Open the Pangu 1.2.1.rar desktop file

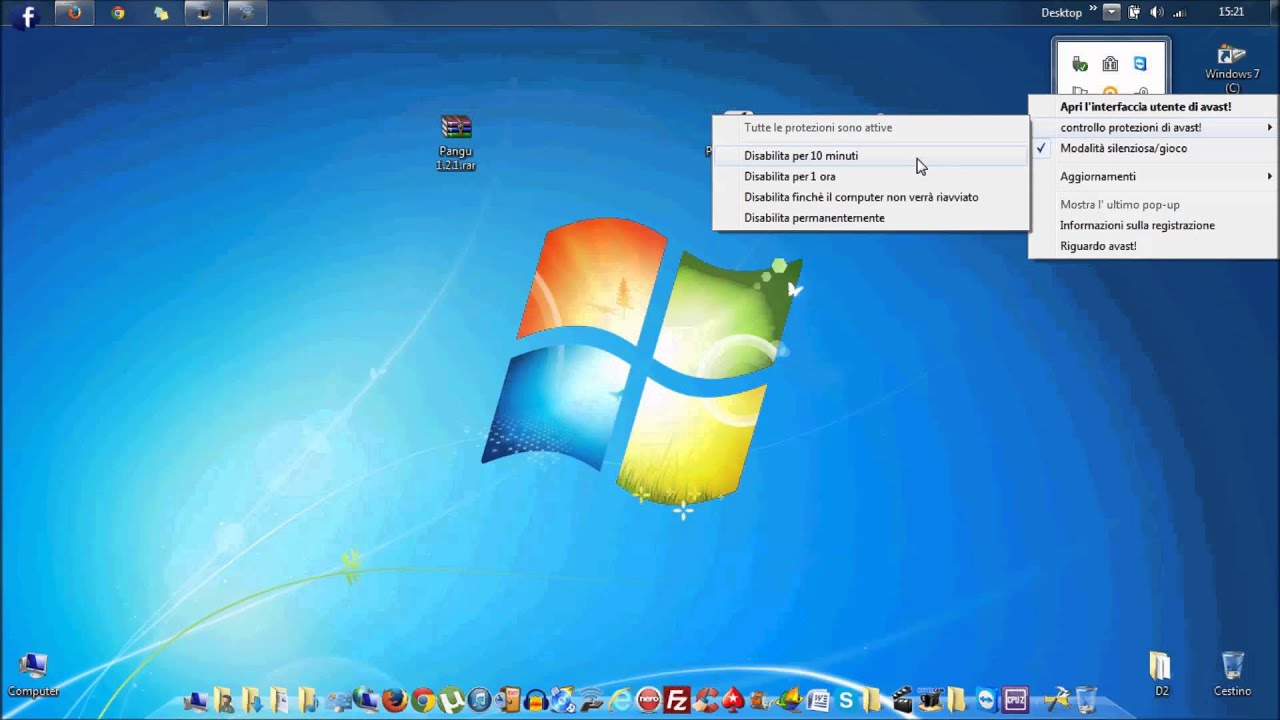click(x=456, y=142)
